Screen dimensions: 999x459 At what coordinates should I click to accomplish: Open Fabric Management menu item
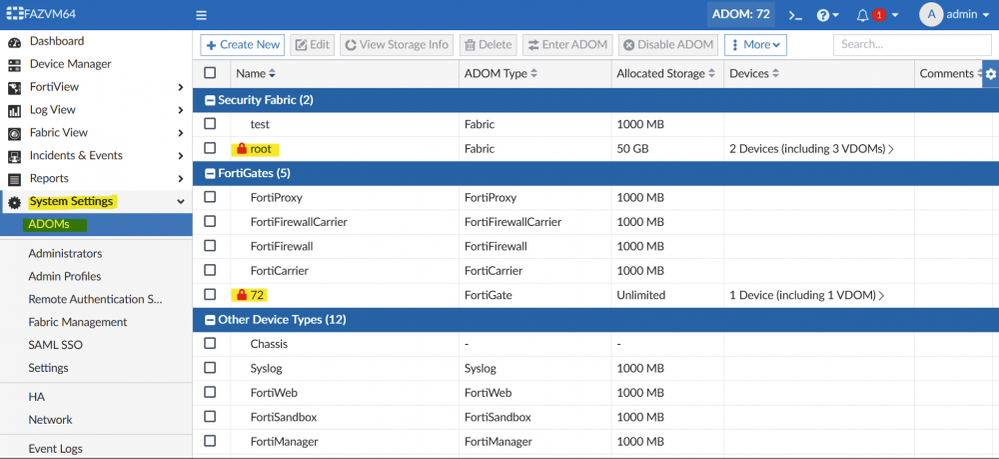[78, 322]
